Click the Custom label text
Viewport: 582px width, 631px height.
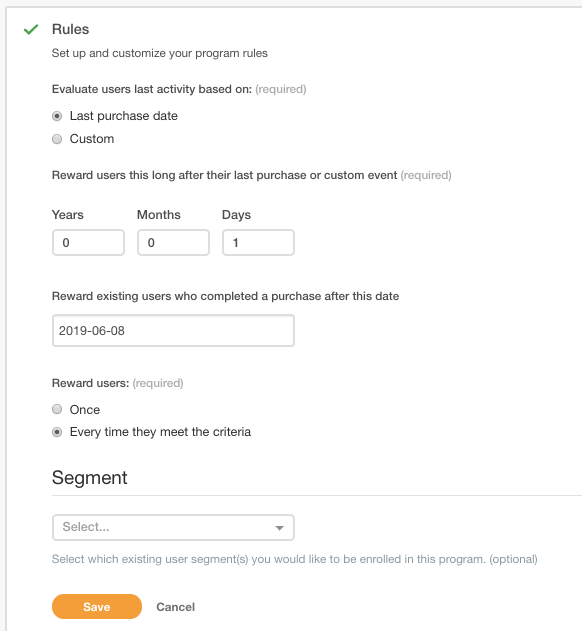coord(92,139)
